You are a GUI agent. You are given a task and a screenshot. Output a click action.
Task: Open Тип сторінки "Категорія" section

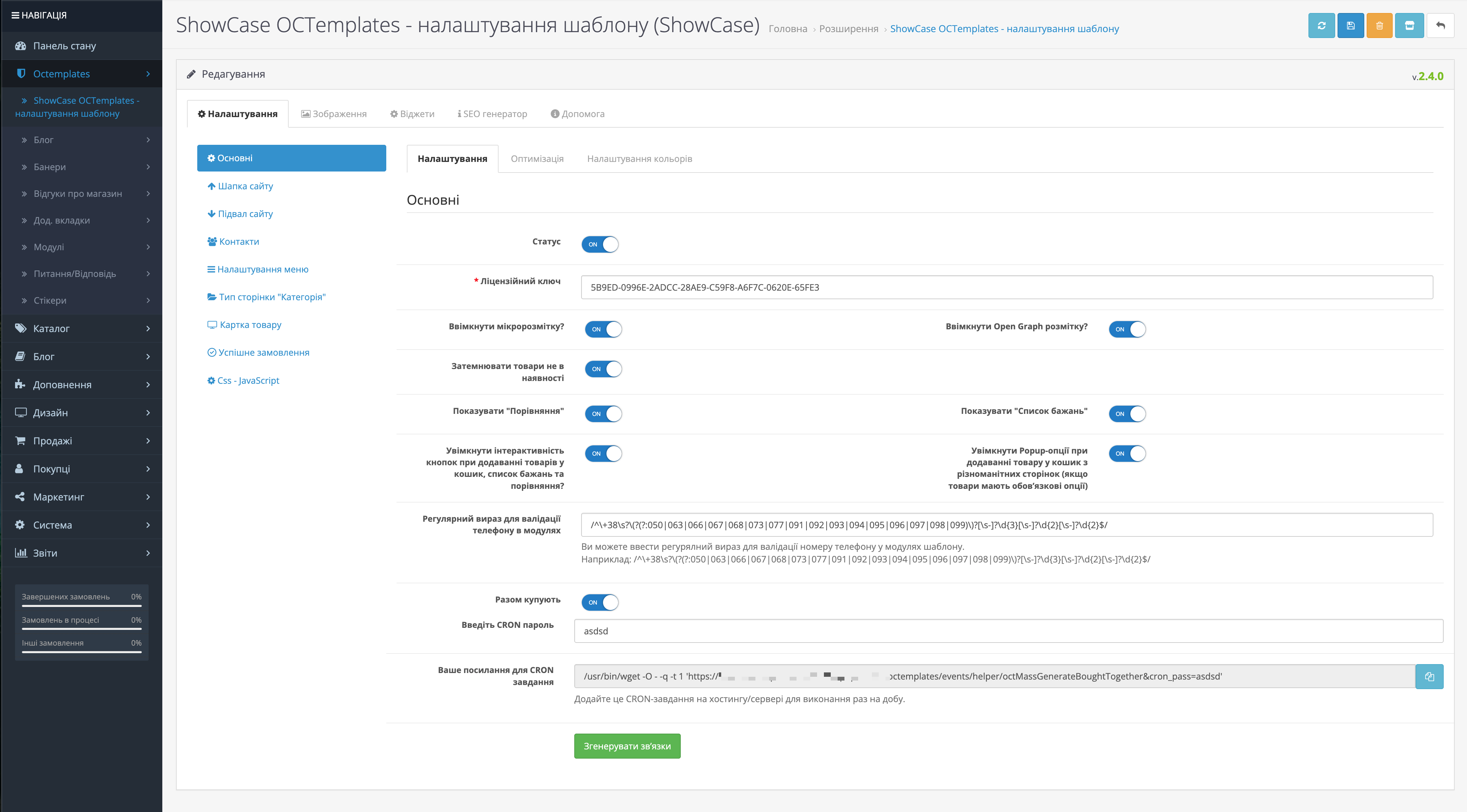tap(266, 297)
